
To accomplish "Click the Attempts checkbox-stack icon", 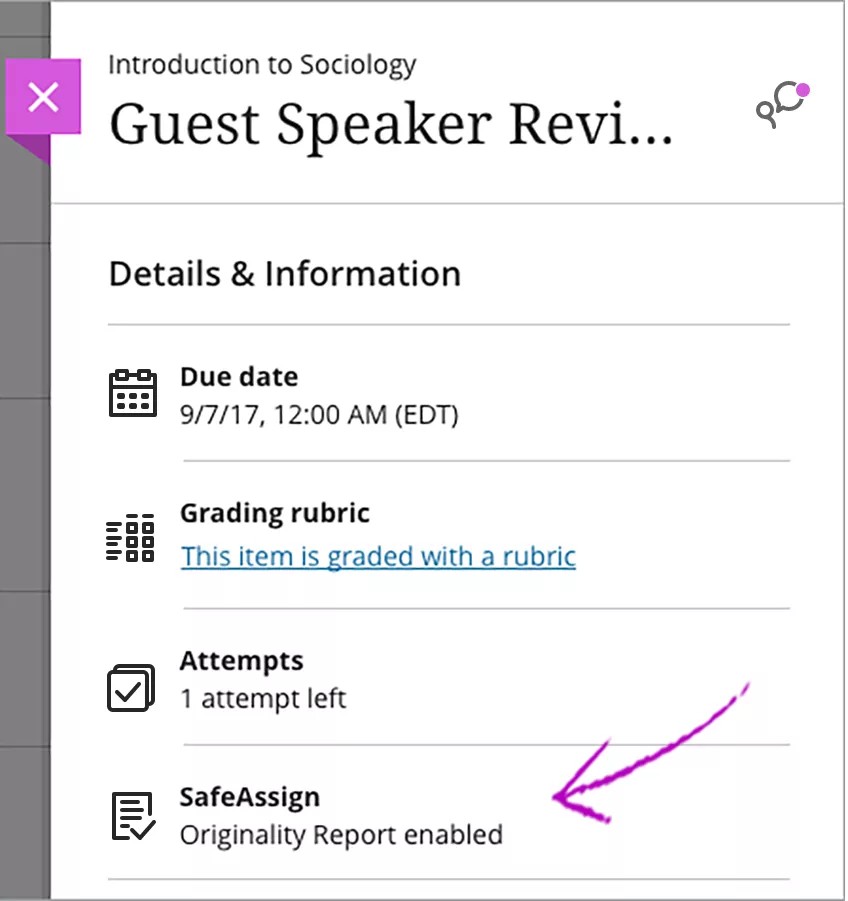I will tap(131, 688).
